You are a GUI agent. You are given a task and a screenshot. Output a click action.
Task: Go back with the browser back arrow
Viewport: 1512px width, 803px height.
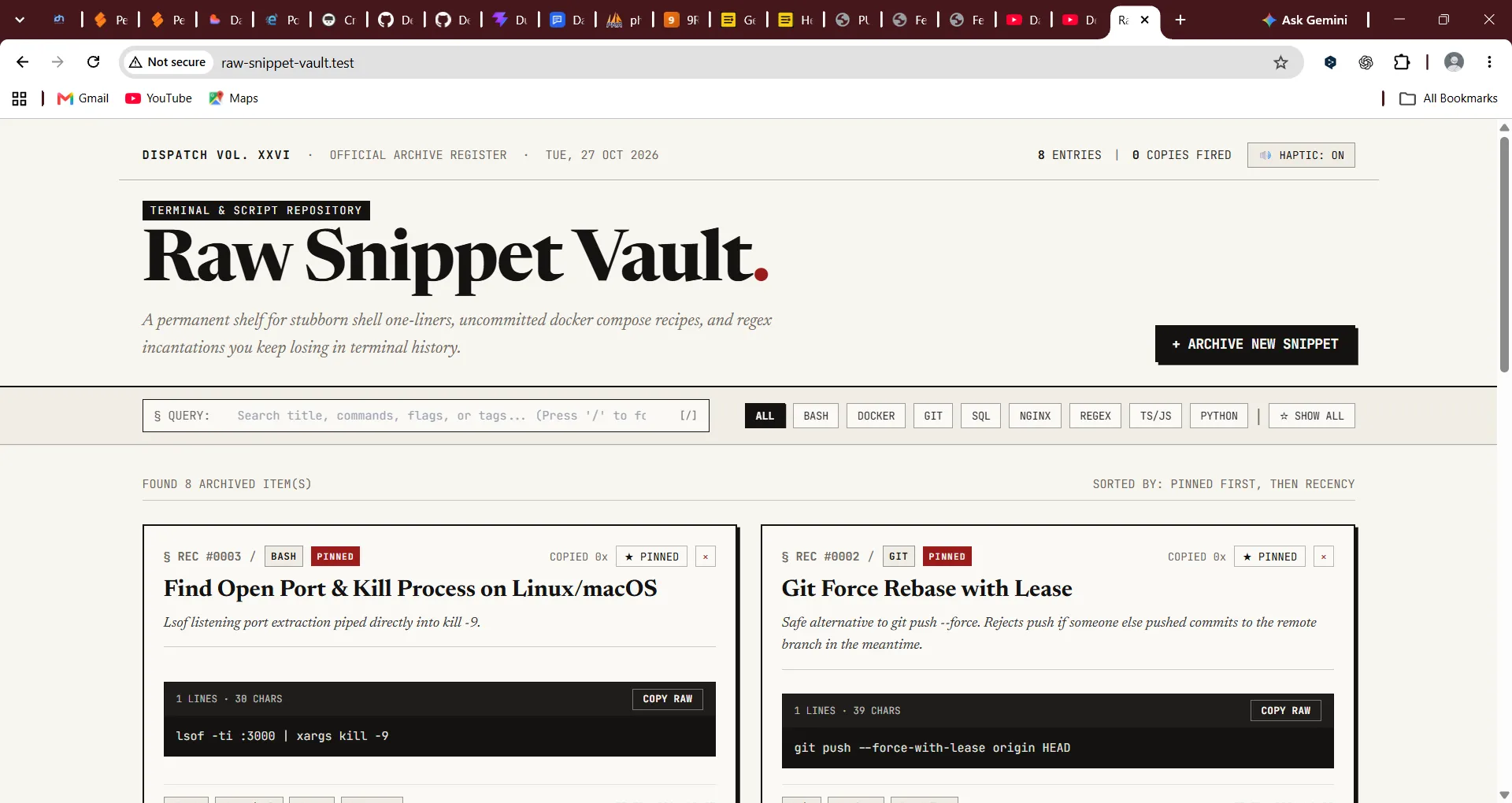tap(22, 62)
